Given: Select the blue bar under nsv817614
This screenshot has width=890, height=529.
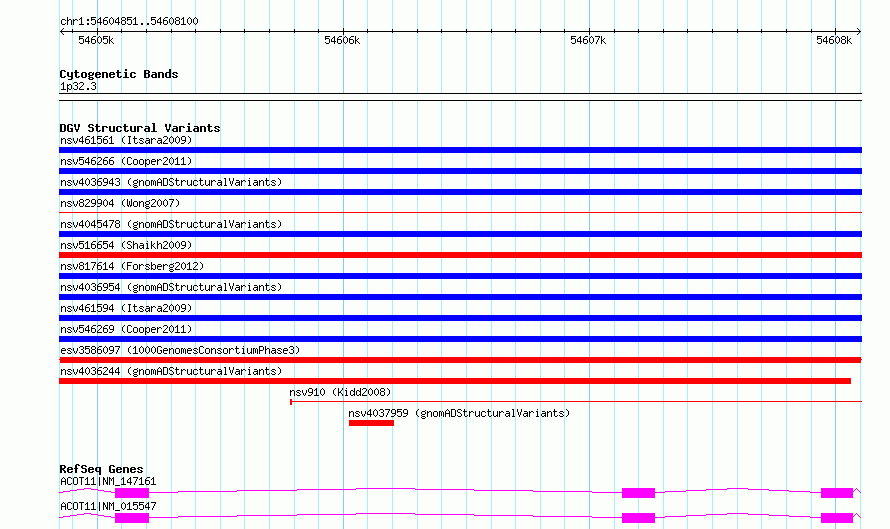Looking at the screenshot, I should tap(460, 276).
